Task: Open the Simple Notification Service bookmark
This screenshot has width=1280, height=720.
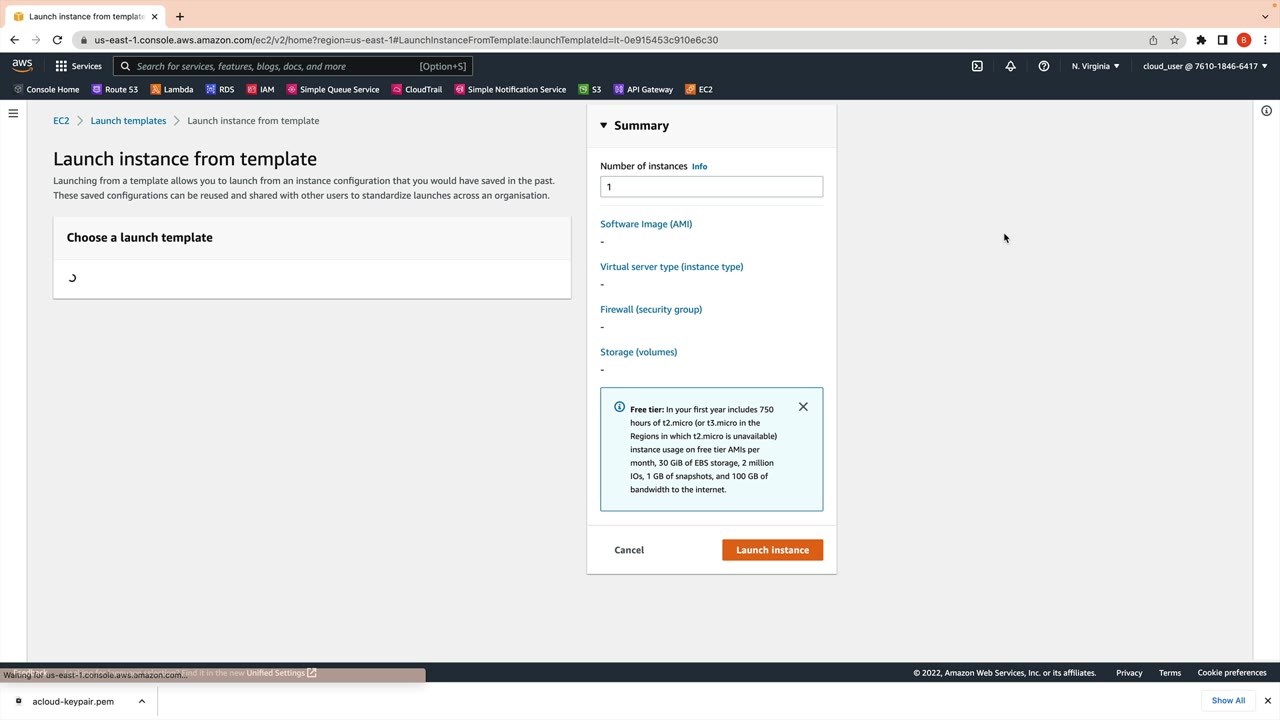Action: point(510,89)
